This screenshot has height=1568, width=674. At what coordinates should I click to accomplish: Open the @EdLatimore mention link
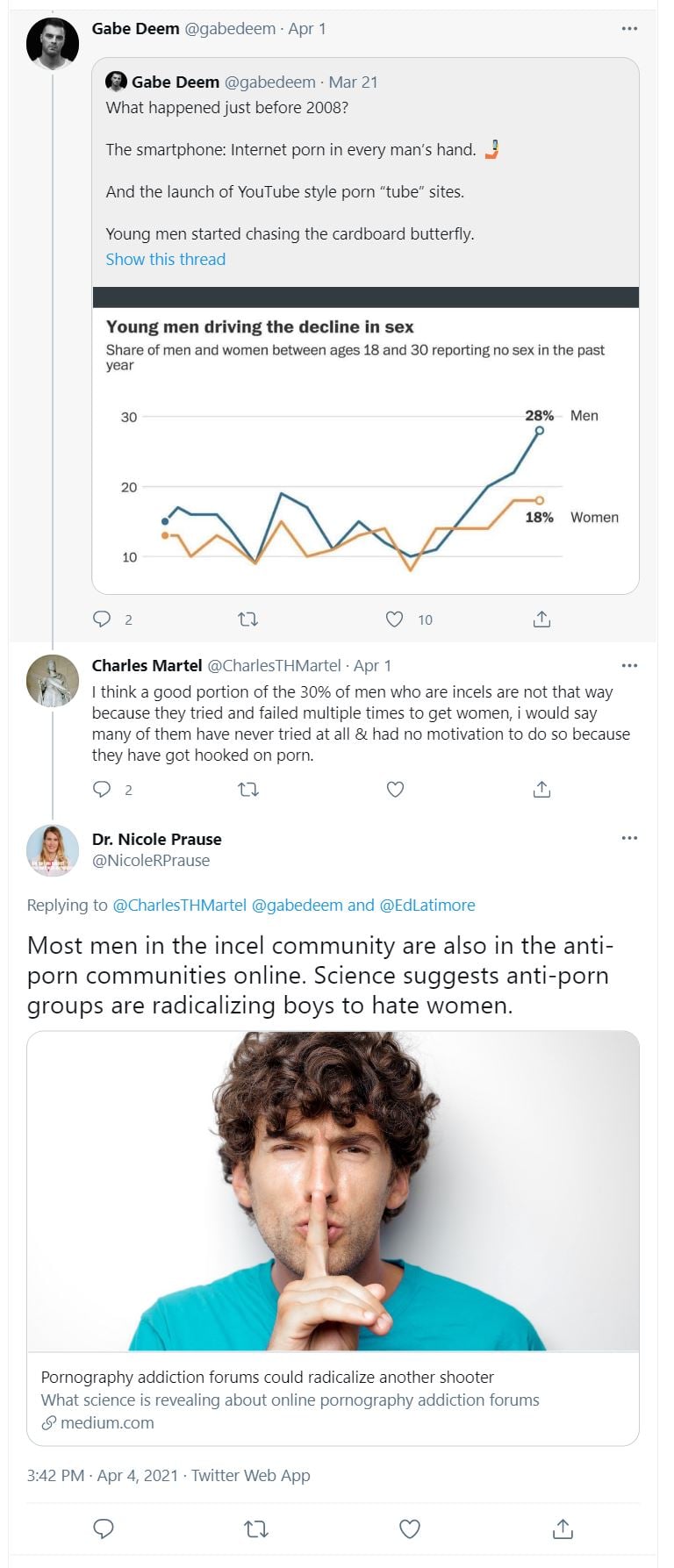point(427,905)
